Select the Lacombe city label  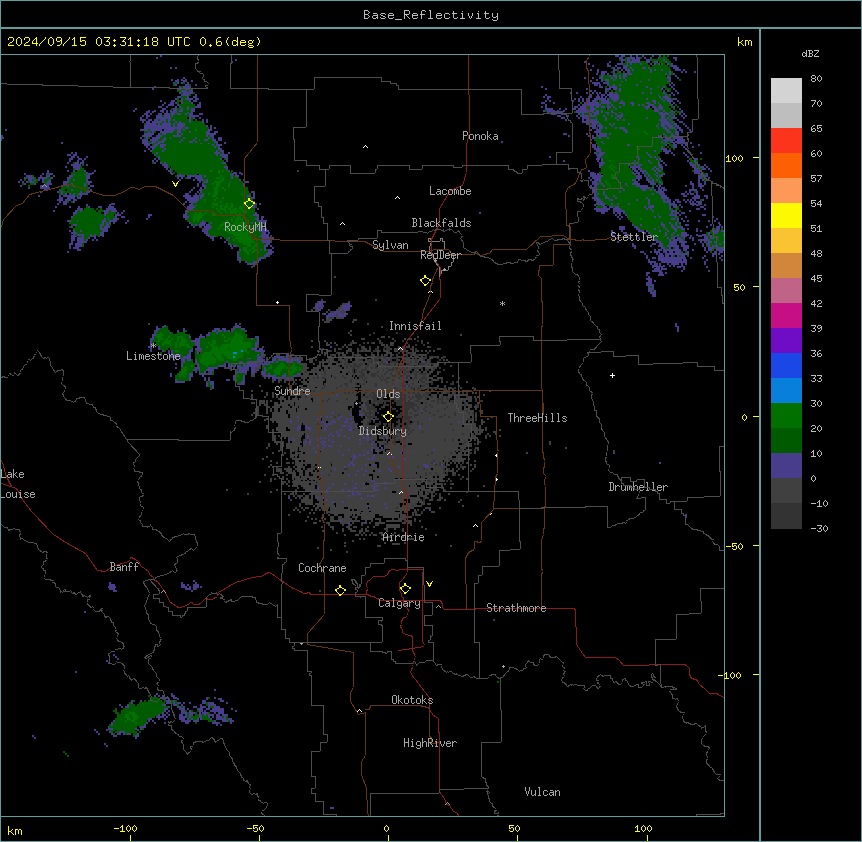pos(450,191)
